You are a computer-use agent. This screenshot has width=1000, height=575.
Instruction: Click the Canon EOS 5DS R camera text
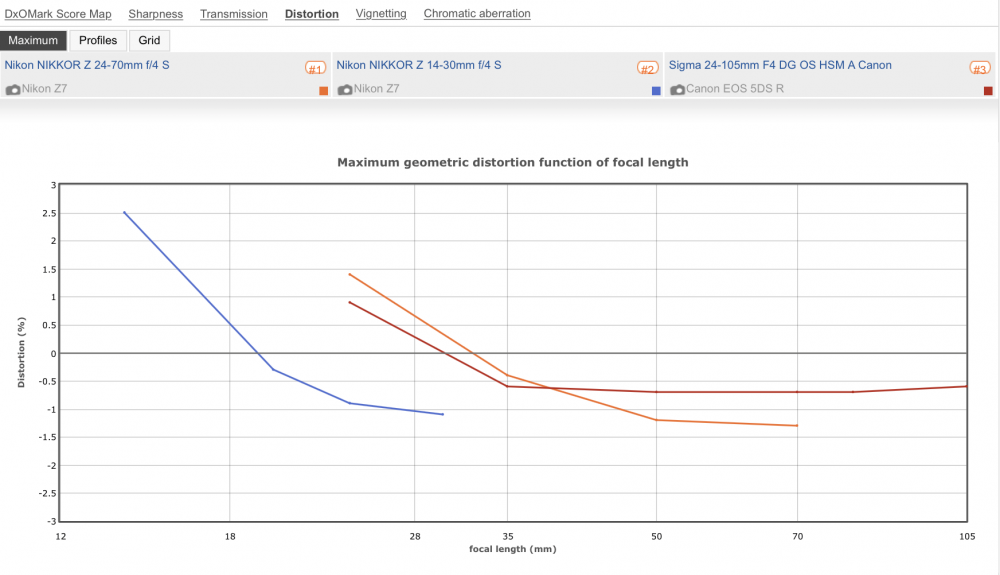point(735,89)
